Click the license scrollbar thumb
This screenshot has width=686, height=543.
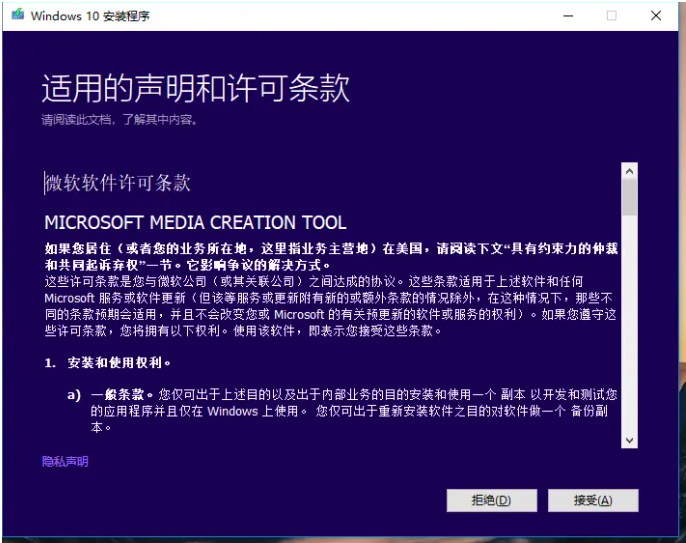629,197
